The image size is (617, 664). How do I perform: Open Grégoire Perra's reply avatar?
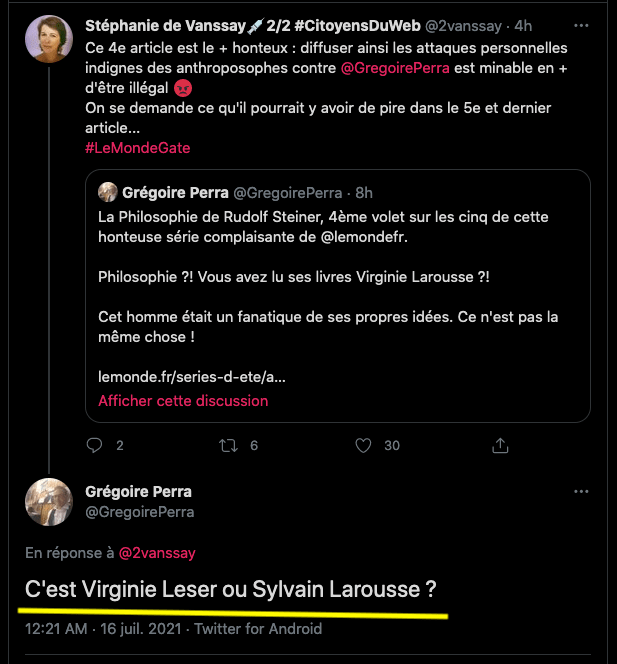pyautogui.click(x=48, y=502)
